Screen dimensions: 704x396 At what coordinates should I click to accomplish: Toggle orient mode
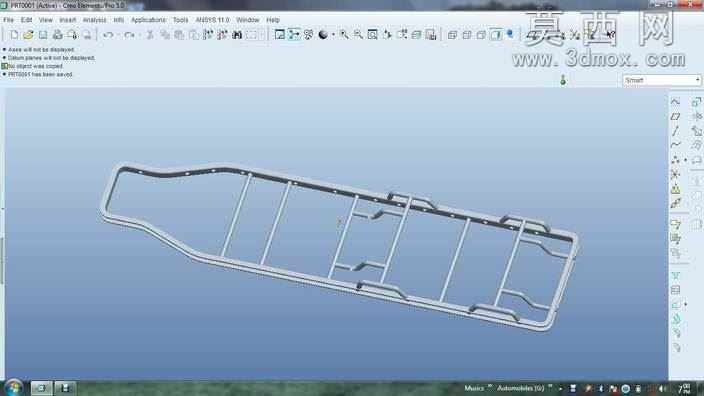pyautogui.click(x=308, y=35)
